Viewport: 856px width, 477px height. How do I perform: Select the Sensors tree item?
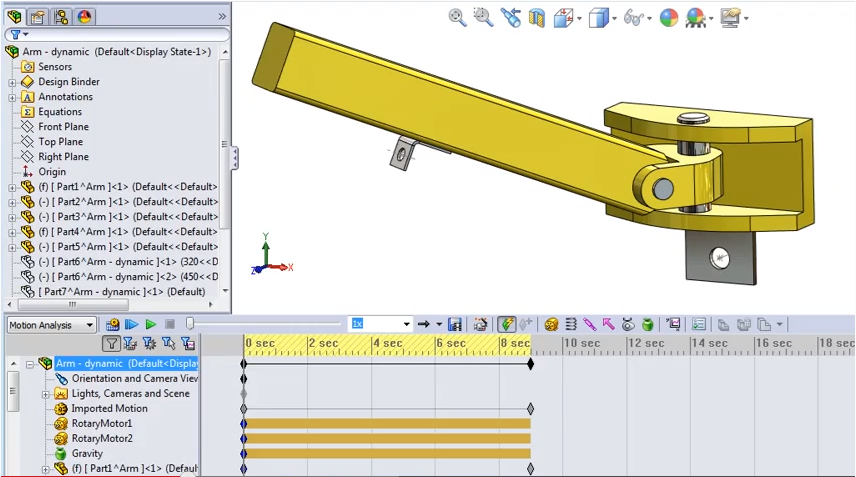pyautogui.click(x=55, y=67)
